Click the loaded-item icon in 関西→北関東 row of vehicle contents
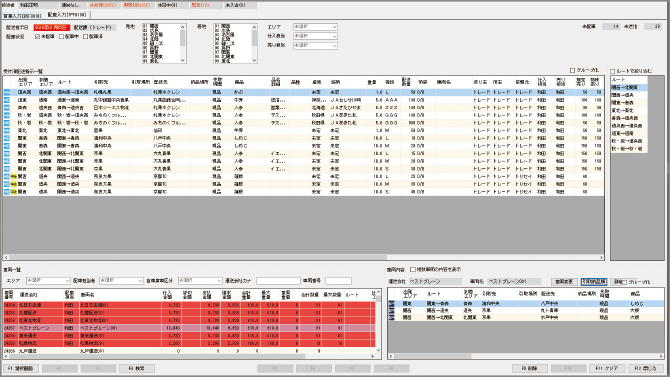 (391, 317)
